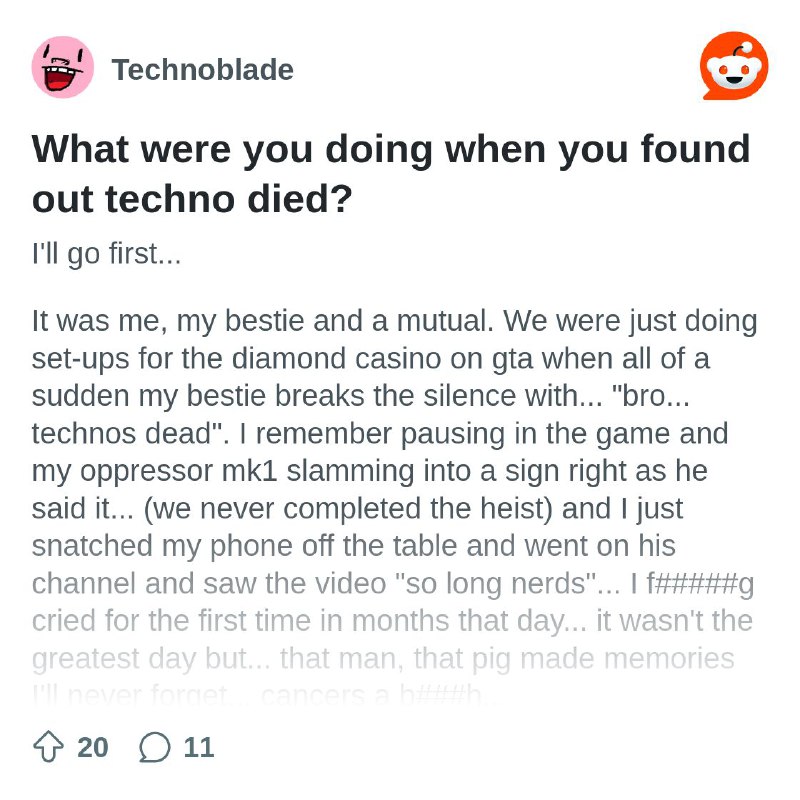Viewport: 800px width, 800px height.
Task: Open comments via speech bubble icon
Action: pyautogui.click(x=155, y=747)
